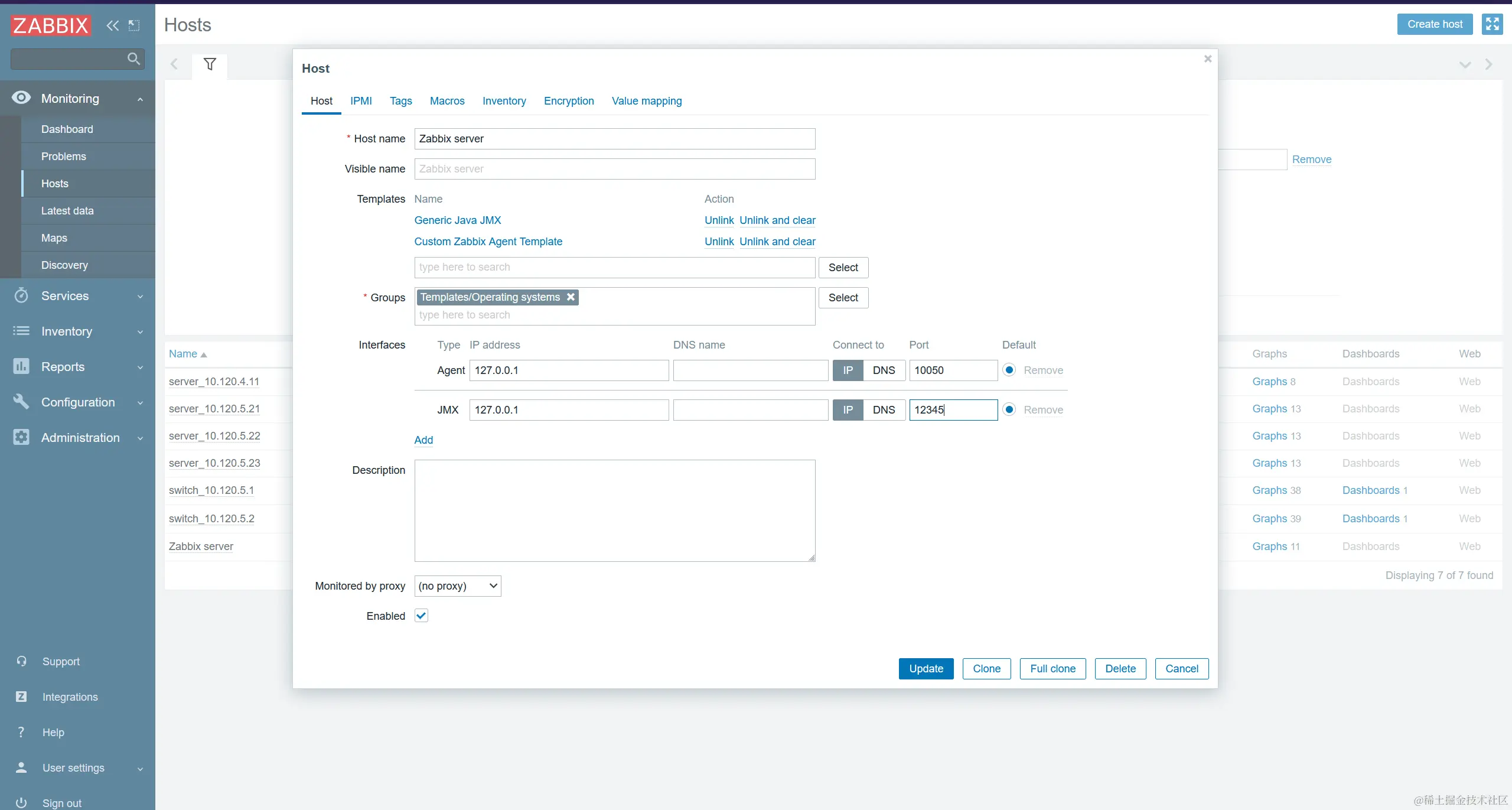The width and height of the screenshot is (1512, 810).
Task: Click the Update button
Action: coord(926,669)
